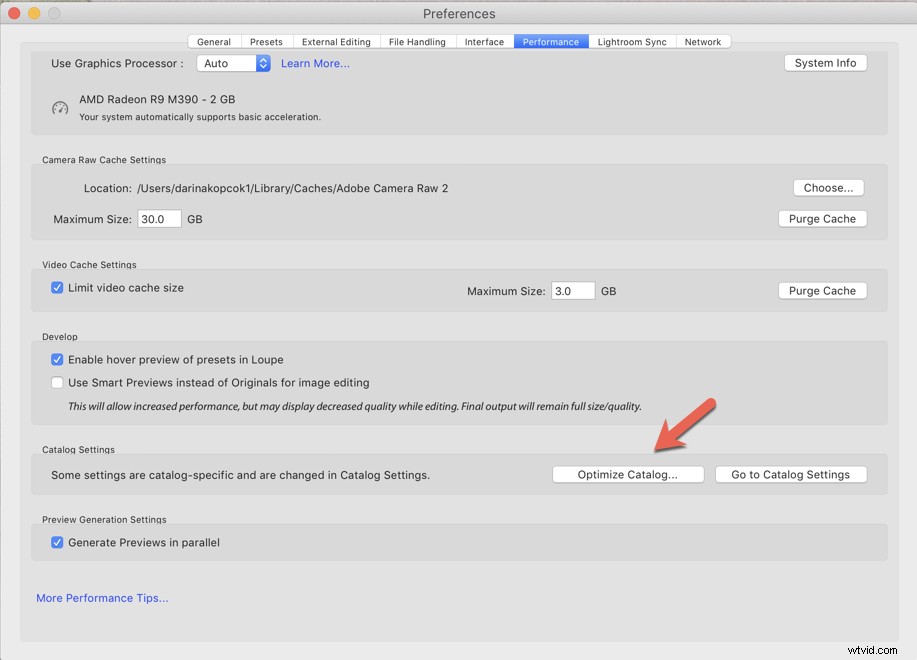Switch to the Performance tab
This screenshot has width=917, height=660.
coord(550,41)
